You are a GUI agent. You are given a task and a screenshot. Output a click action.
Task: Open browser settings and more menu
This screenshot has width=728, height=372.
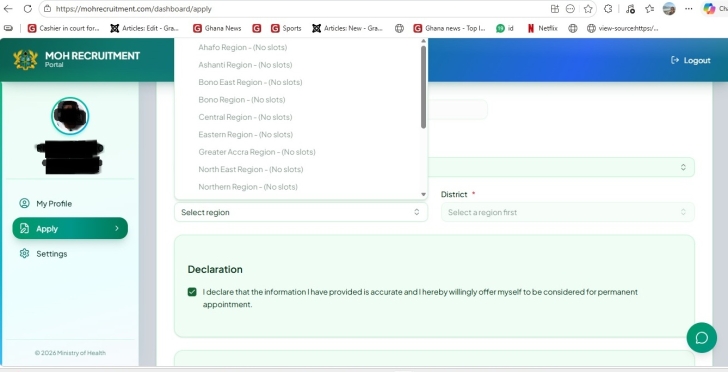pos(689,8)
